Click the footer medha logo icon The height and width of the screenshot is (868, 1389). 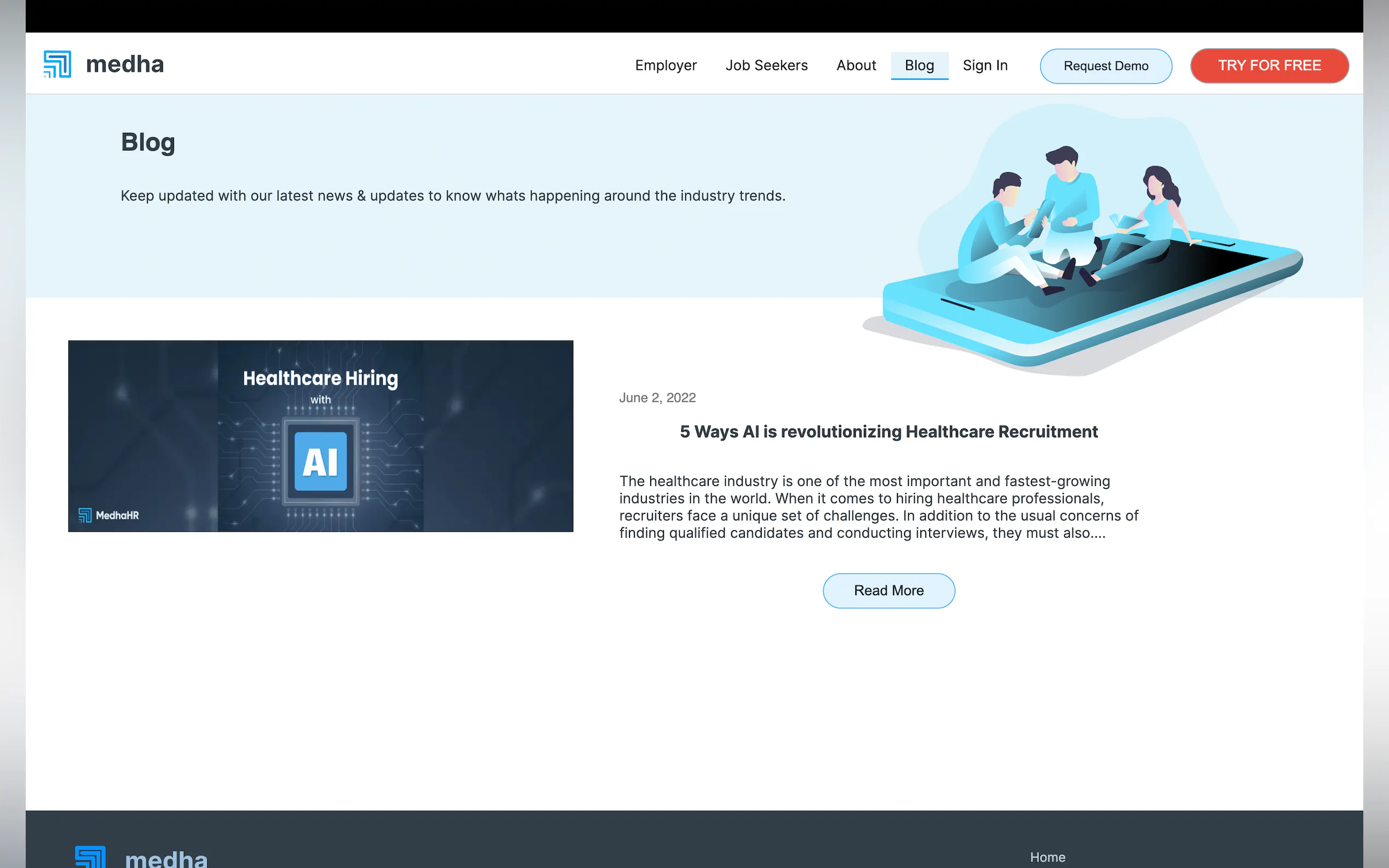(x=91, y=857)
